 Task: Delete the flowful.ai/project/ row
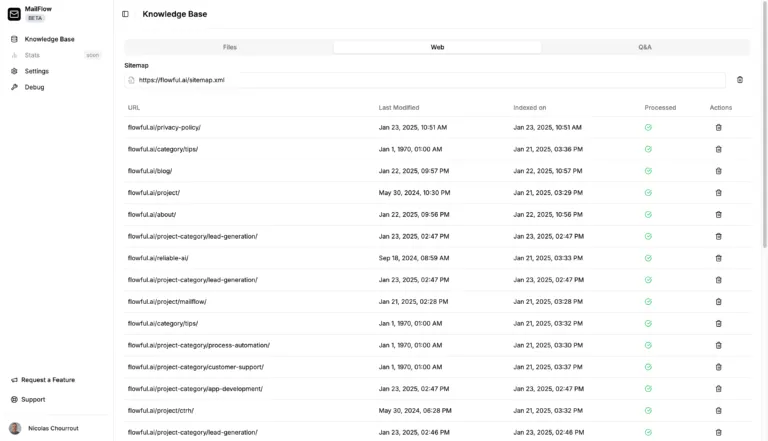coord(718,193)
